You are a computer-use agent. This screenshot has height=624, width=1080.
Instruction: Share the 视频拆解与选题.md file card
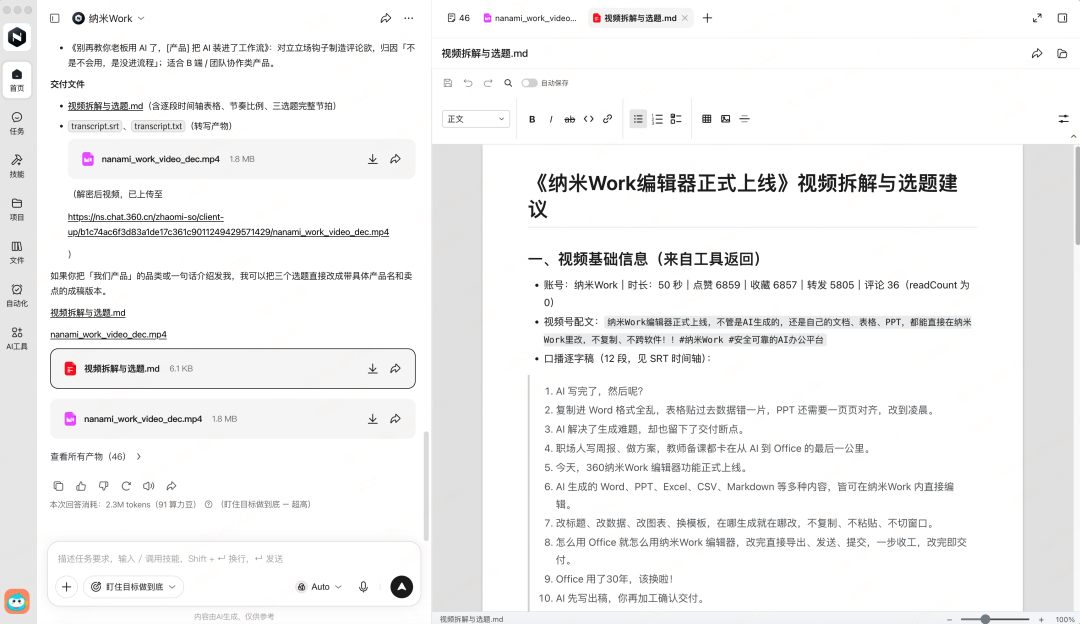tap(395, 368)
